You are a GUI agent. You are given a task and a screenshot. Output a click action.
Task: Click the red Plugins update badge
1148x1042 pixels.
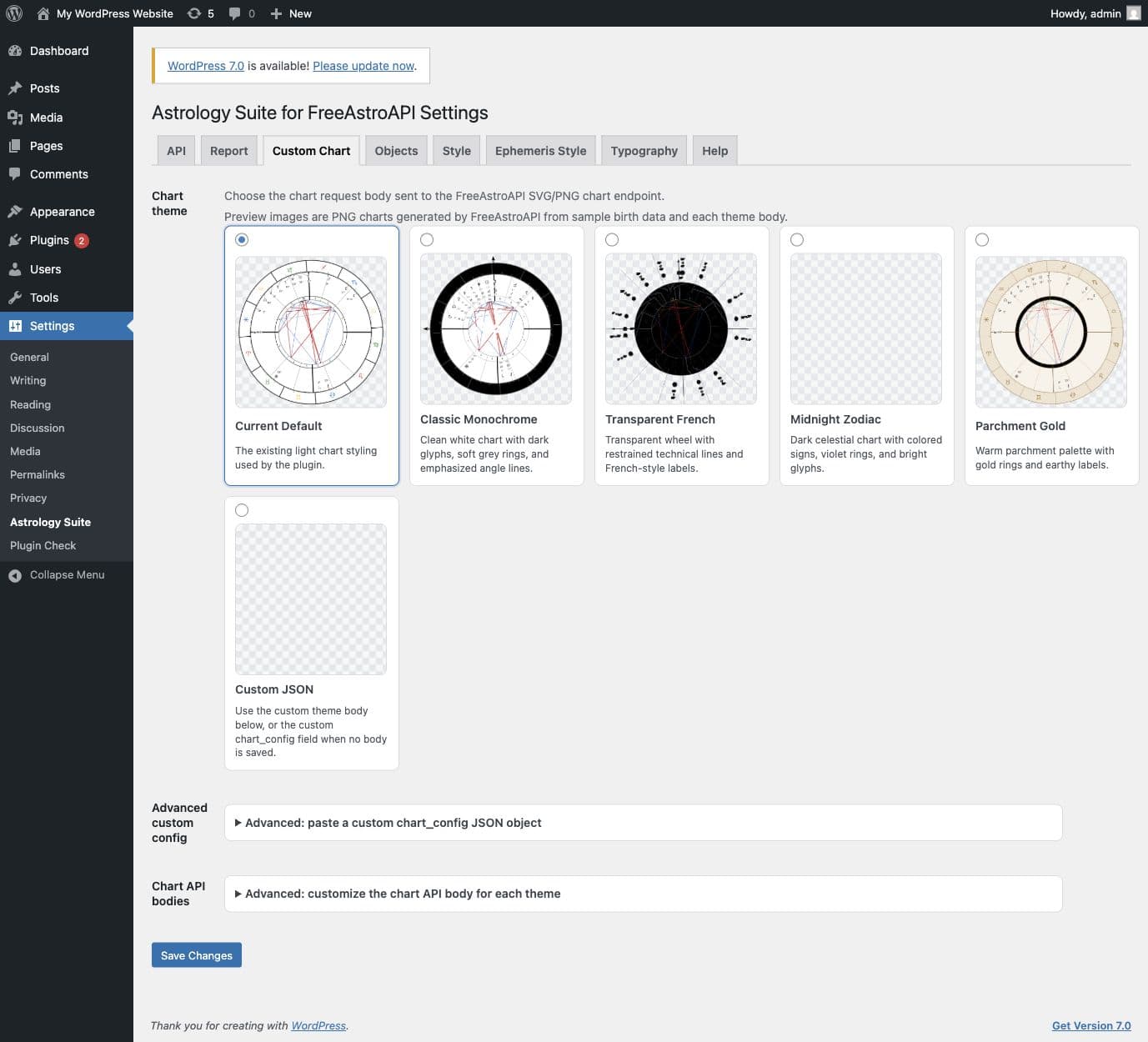pyautogui.click(x=82, y=241)
